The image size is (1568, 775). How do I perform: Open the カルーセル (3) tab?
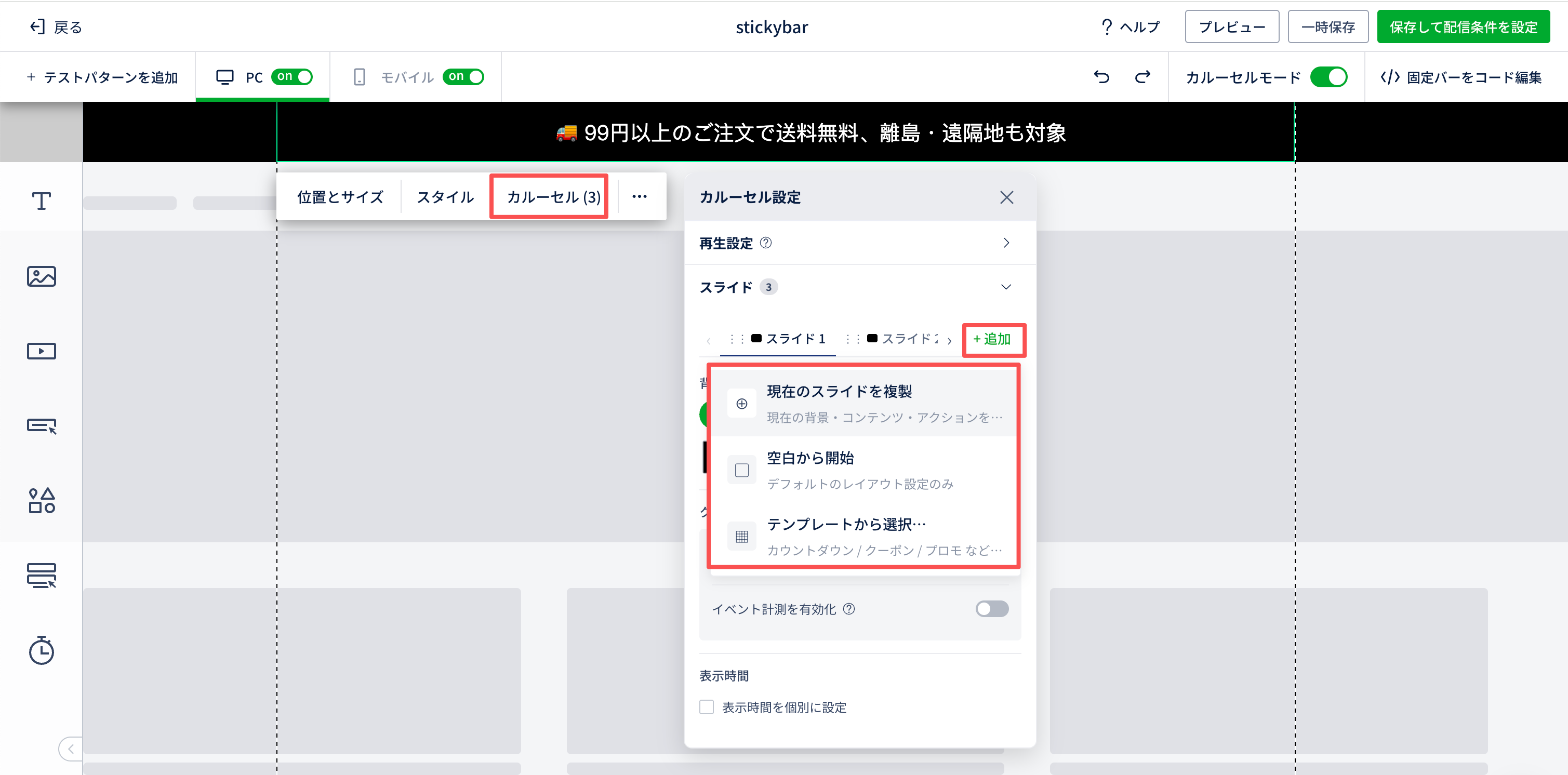point(553,197)
